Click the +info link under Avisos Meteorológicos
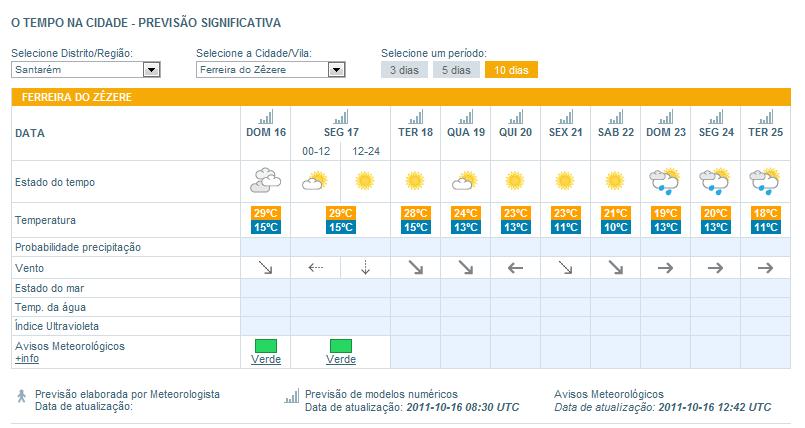Screen dimensions: 805x428 pyautogui.click(x=26, y=358)
